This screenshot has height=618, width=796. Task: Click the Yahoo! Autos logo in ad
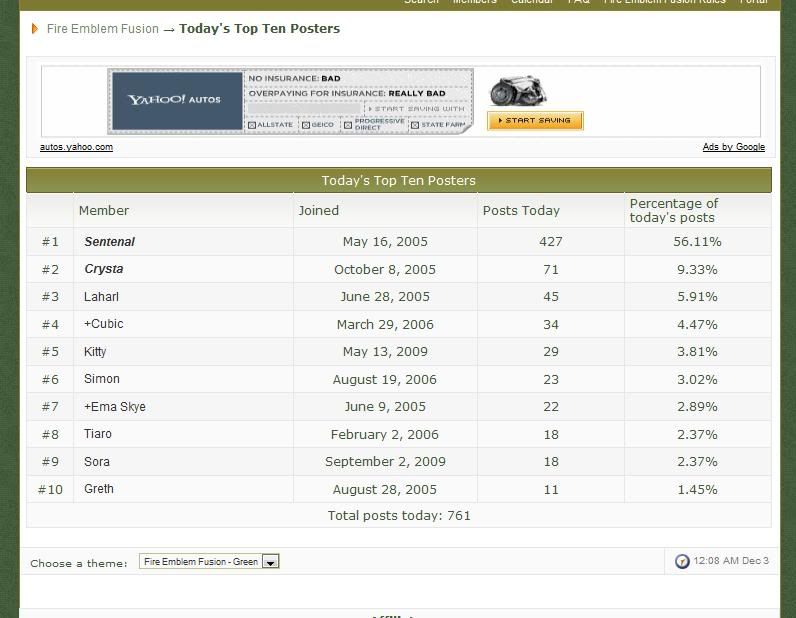tap(175, 100)
